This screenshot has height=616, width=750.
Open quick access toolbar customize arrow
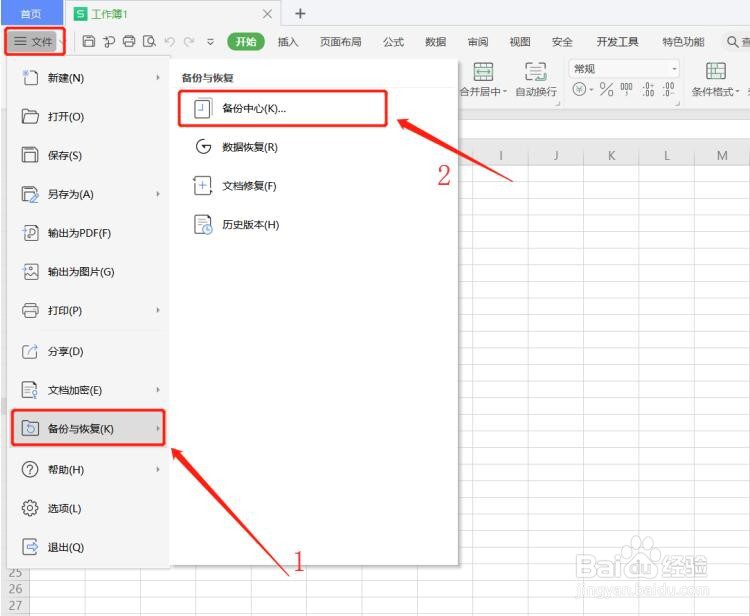(x=210, y=42)
